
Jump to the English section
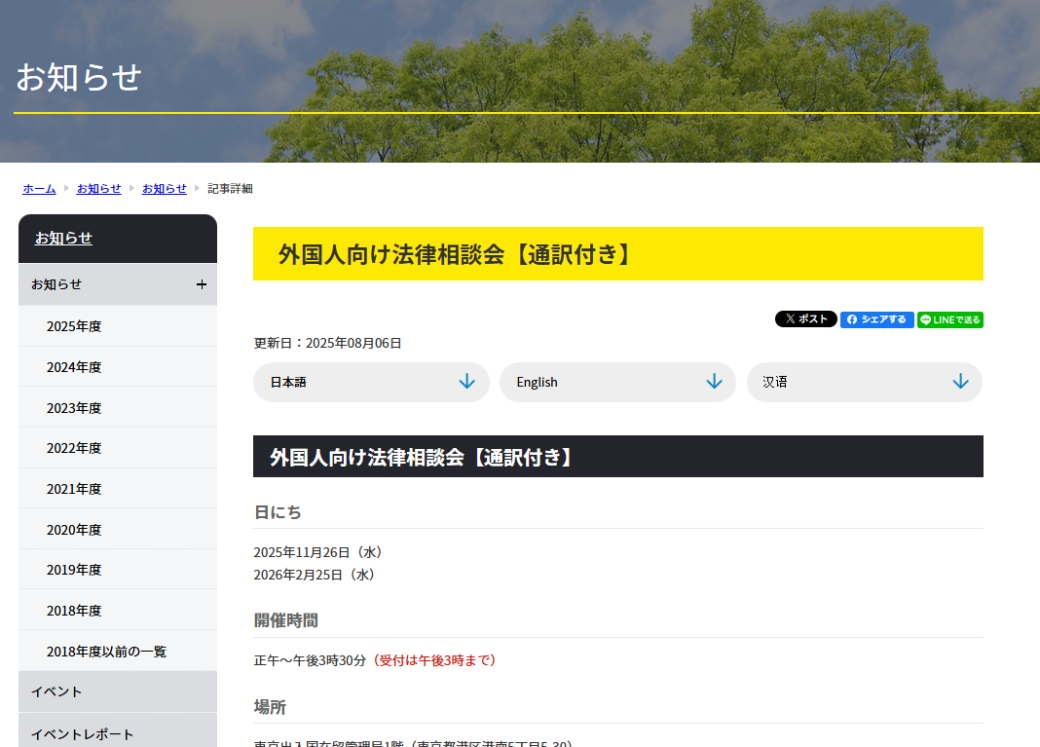[x=617, y=382]
